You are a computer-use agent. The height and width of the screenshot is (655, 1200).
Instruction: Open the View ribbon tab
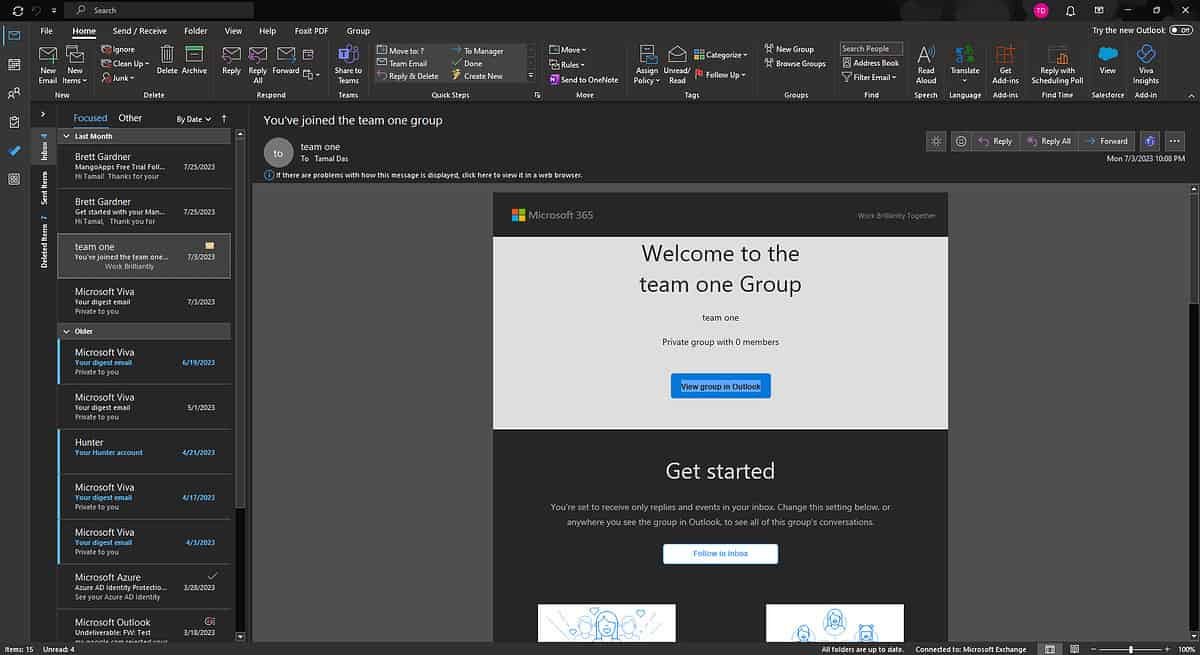pos(234,31)
